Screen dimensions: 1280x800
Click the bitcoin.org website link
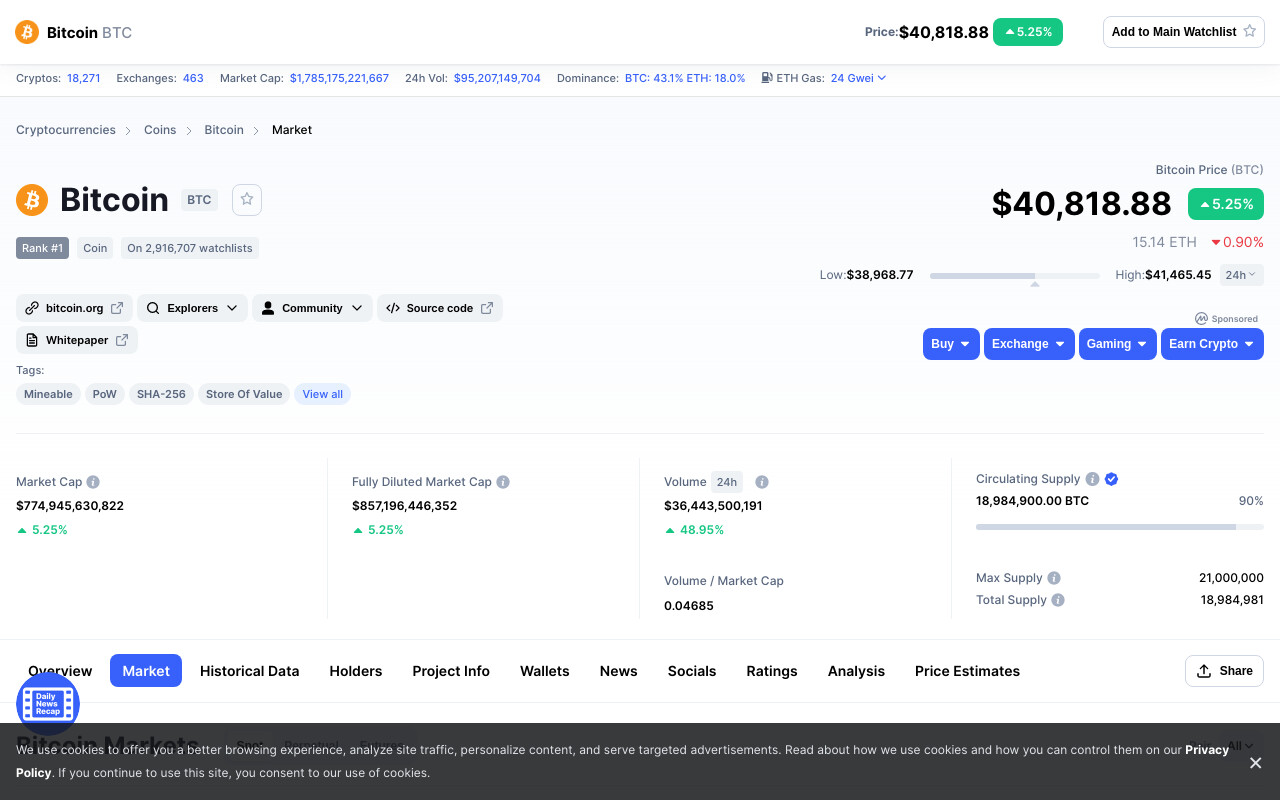click(x=74, y=308)
